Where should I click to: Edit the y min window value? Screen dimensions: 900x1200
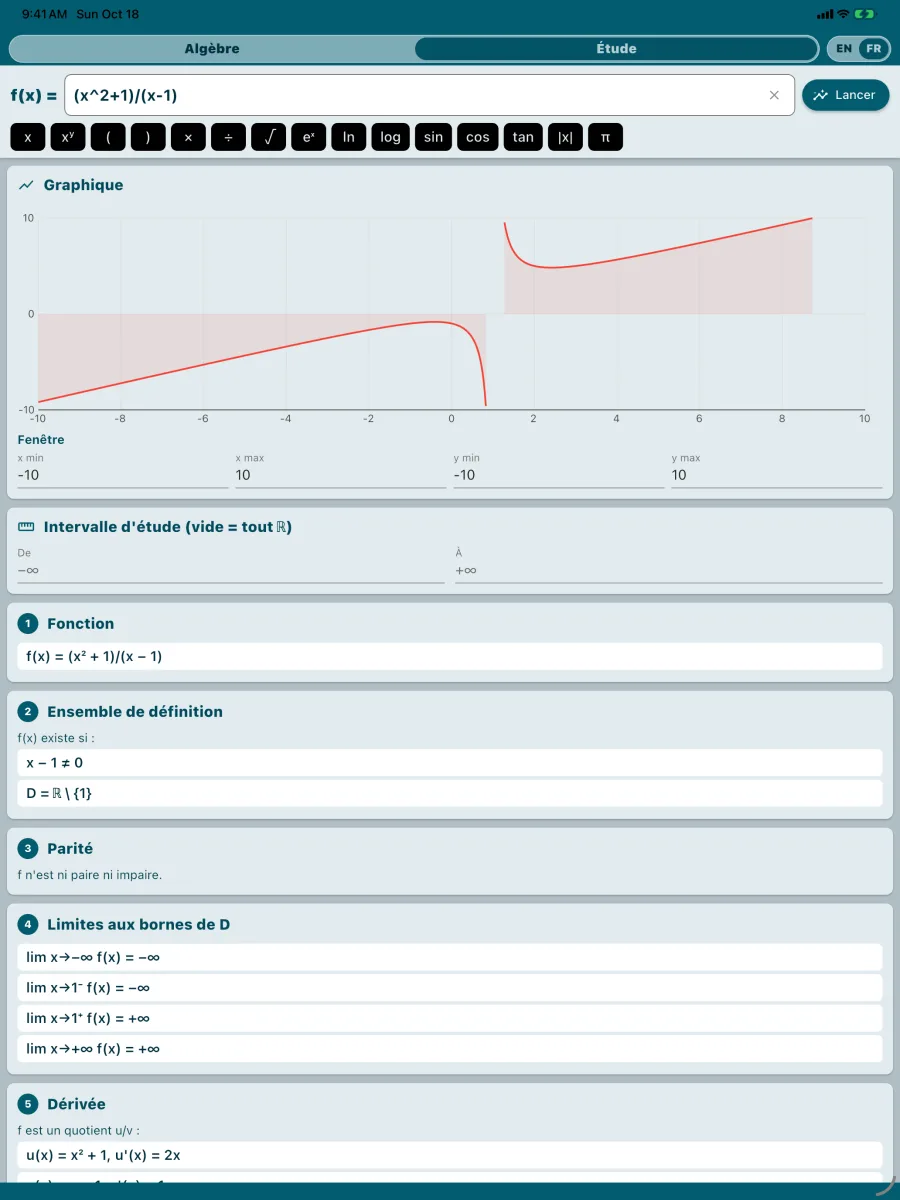point(559,475)
